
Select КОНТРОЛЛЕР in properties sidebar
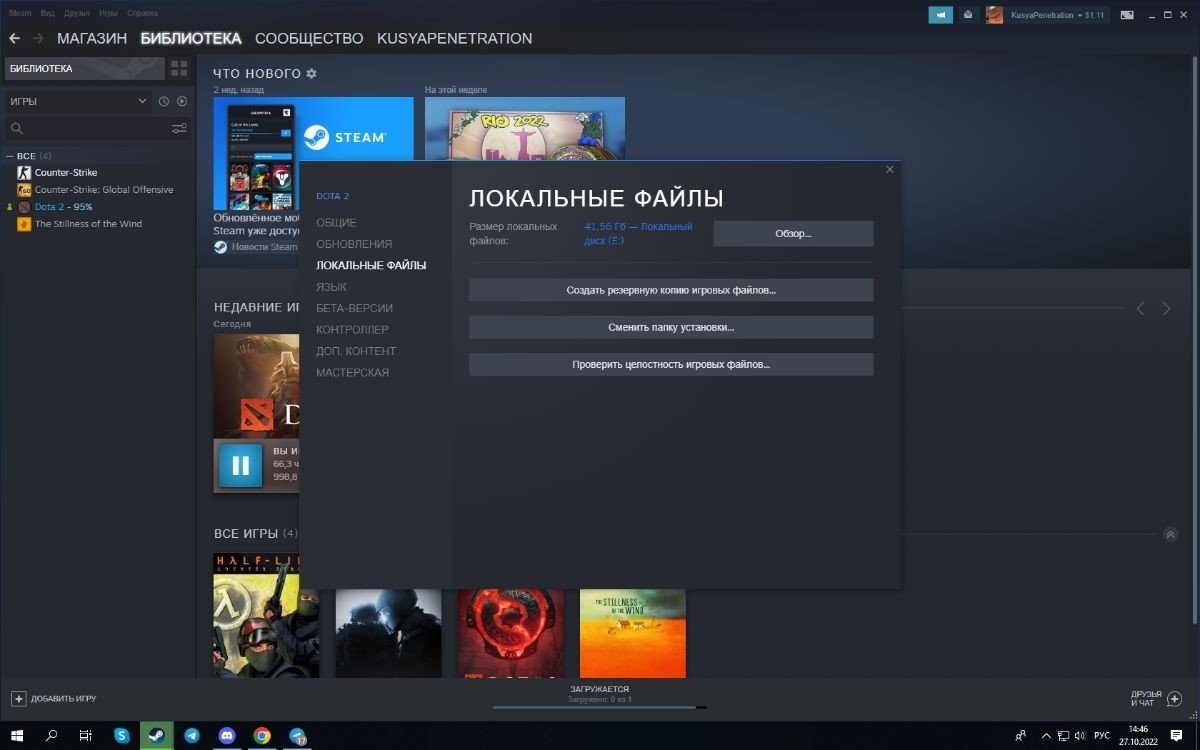[352, 330]
